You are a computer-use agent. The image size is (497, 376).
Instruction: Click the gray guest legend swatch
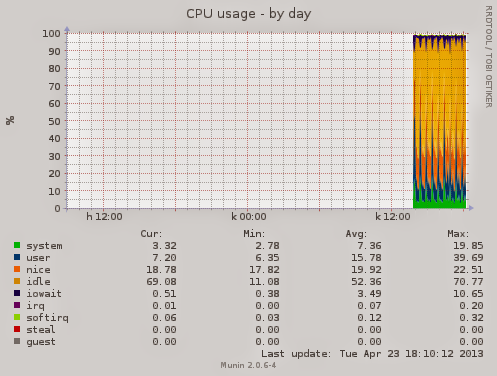pos(17,341)
